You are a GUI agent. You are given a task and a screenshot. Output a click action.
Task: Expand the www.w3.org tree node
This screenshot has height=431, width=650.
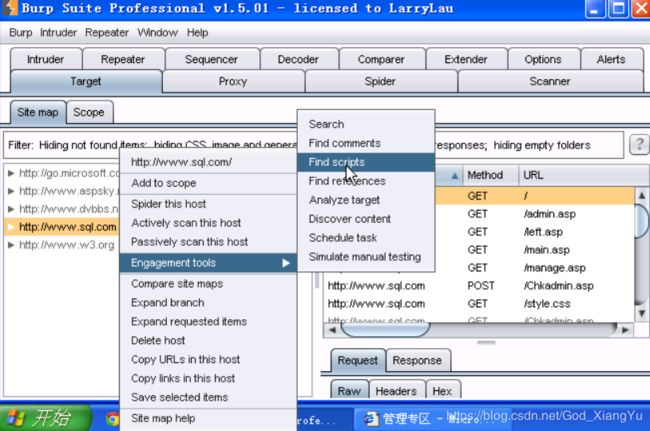click(x=11, y=245)
